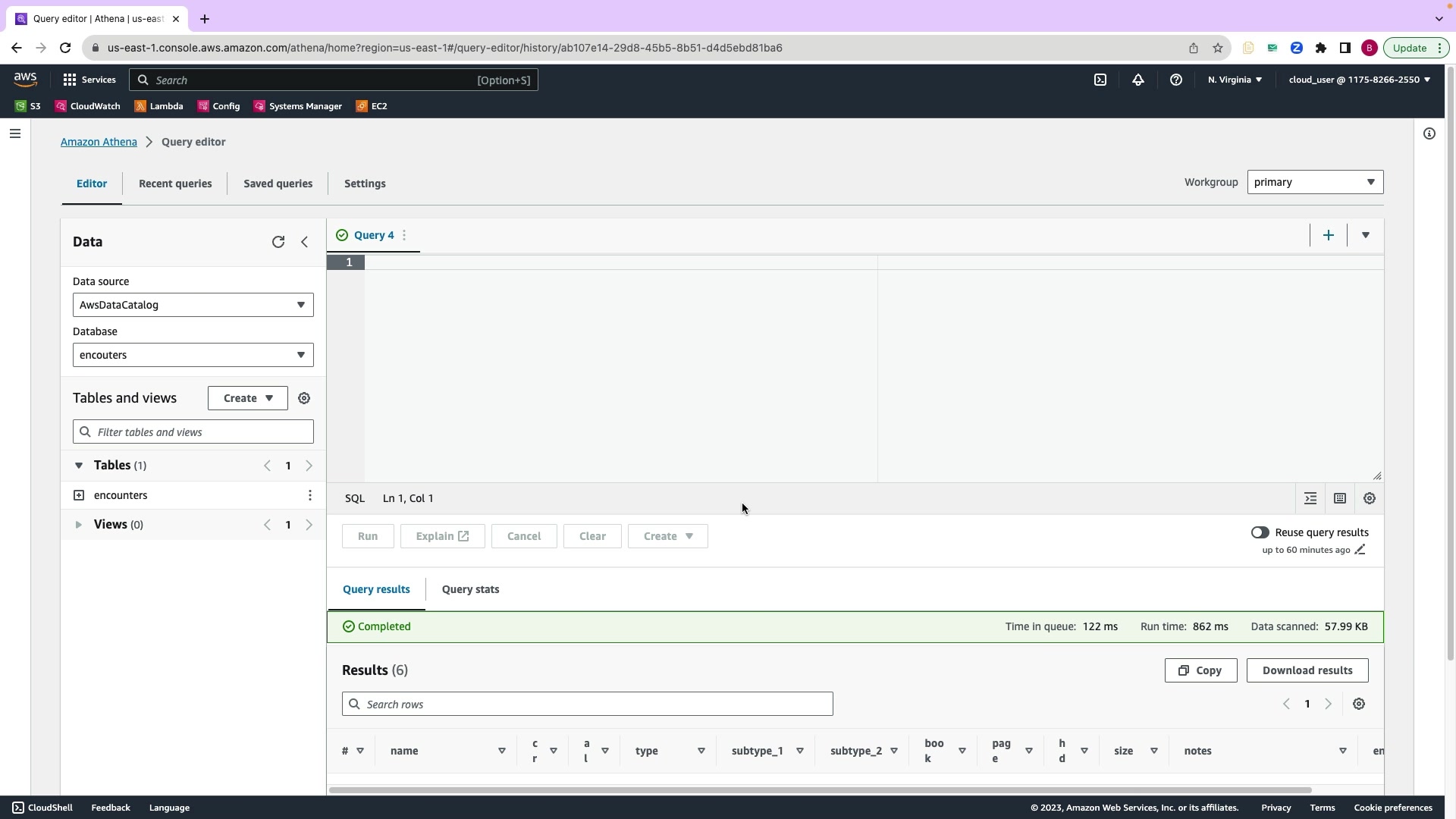Expand the Views section
Image resolution: width=1456 pixels, height=819 pixels.
[78, 525]
